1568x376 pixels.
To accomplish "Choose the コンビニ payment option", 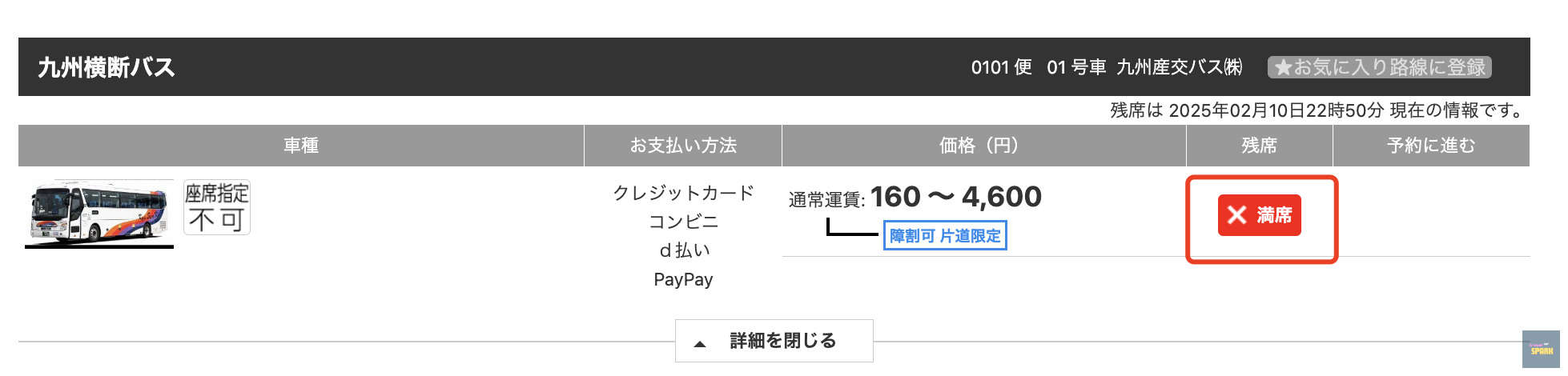I will pyautogui.click(x=683, y=222).
